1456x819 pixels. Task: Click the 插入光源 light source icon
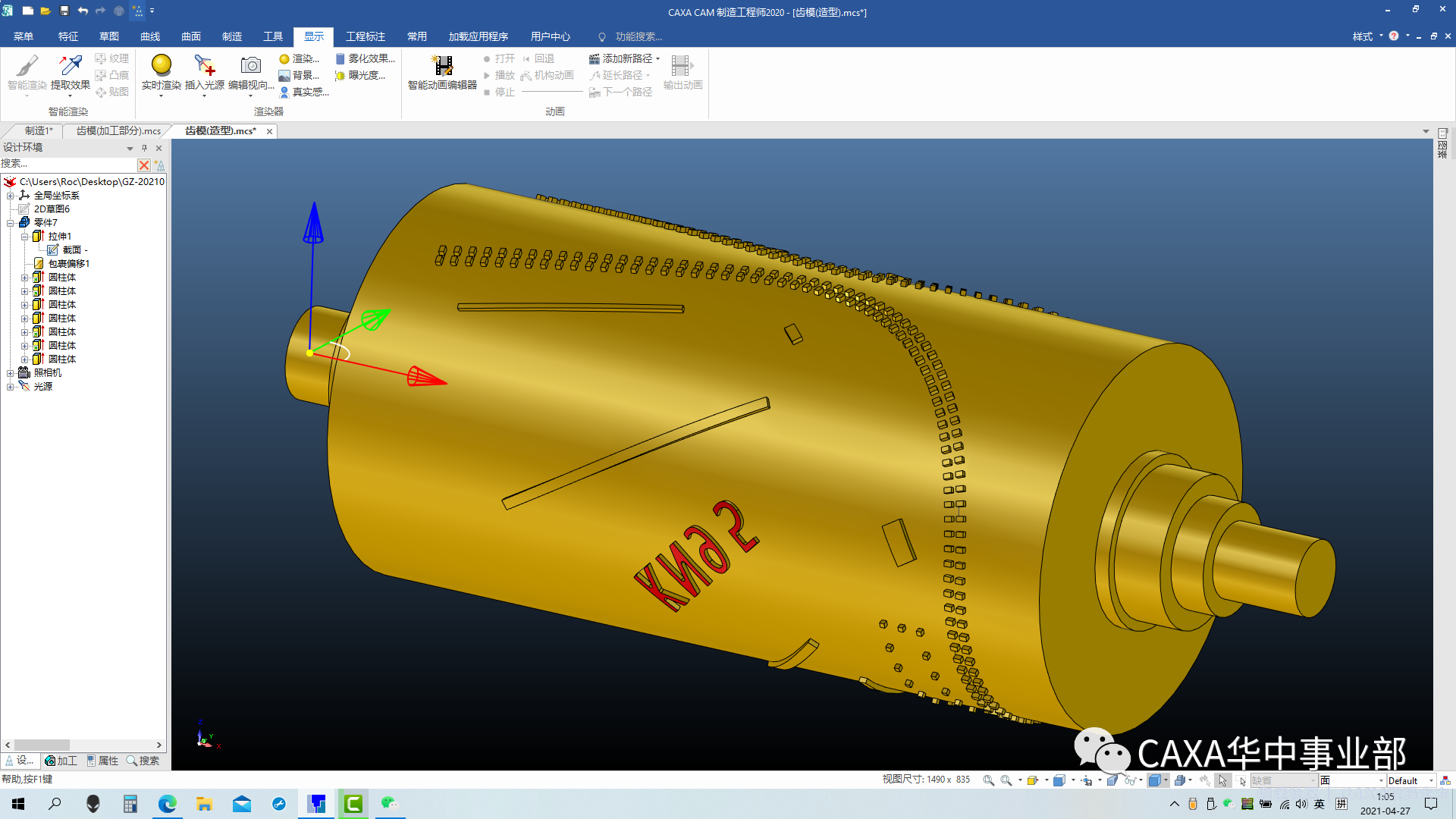click(205, 65)
